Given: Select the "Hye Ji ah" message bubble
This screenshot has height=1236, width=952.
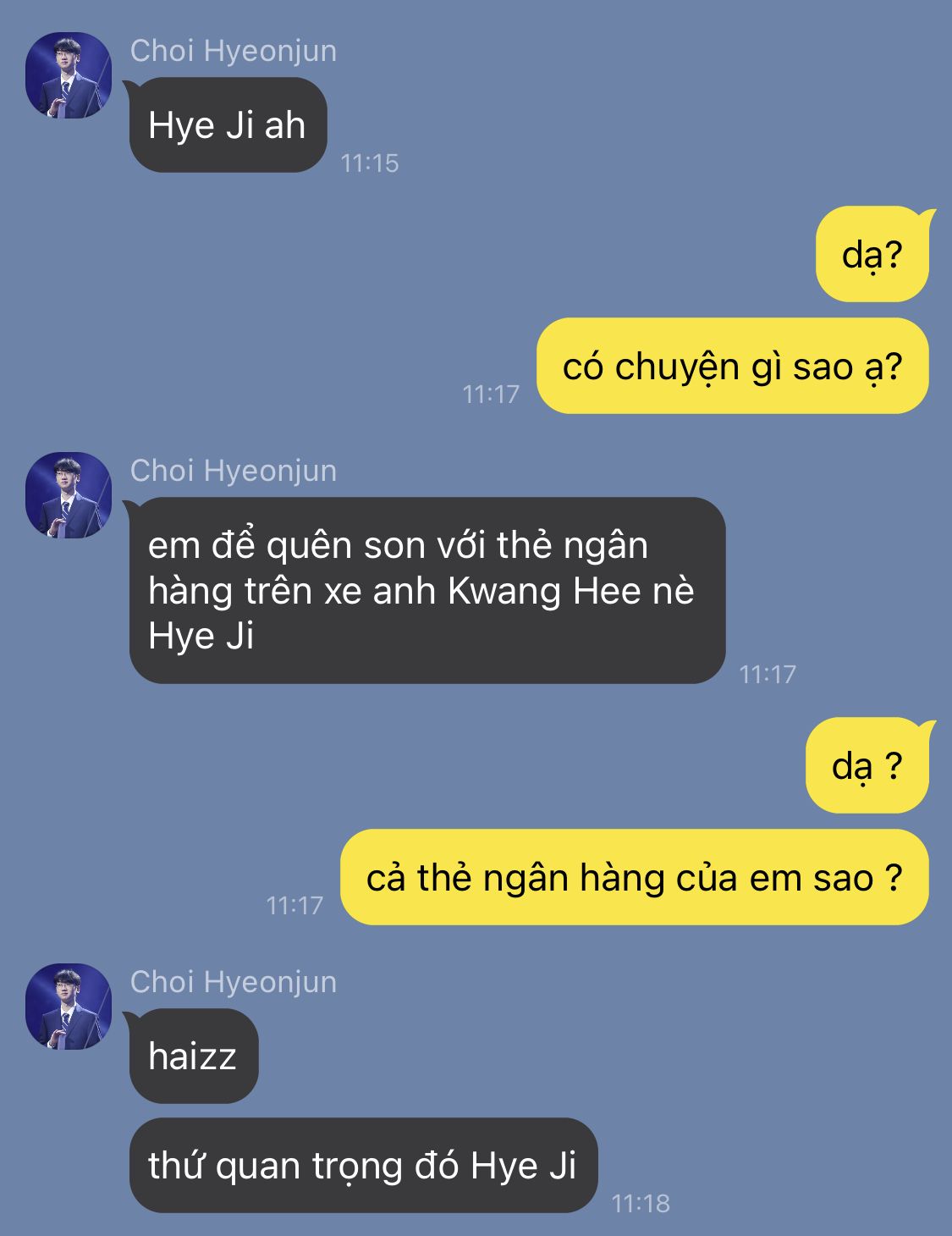Looking at the screenshot, I should tap(228, 124).
